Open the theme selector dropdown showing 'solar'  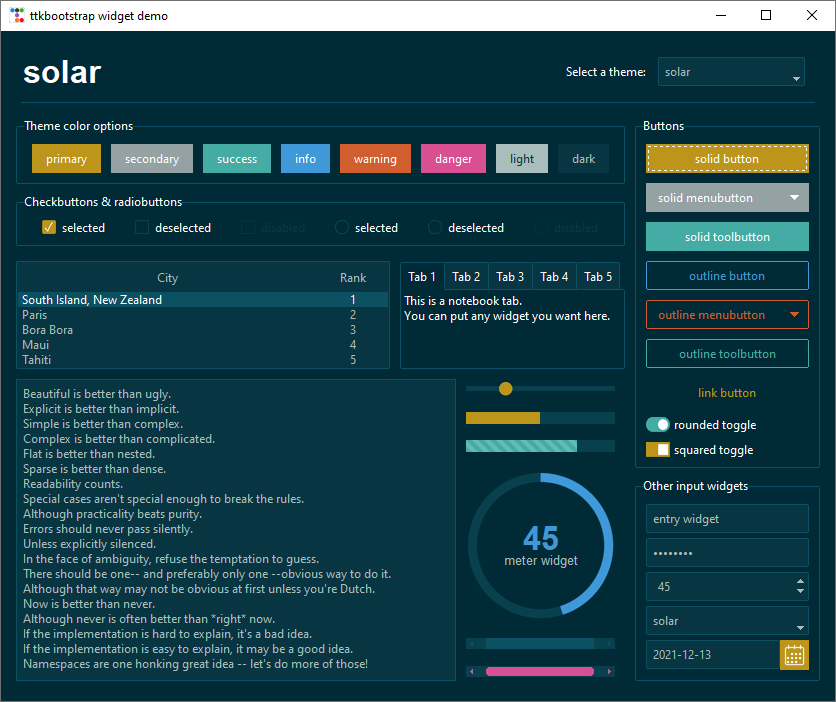click(x=731, y=72)
